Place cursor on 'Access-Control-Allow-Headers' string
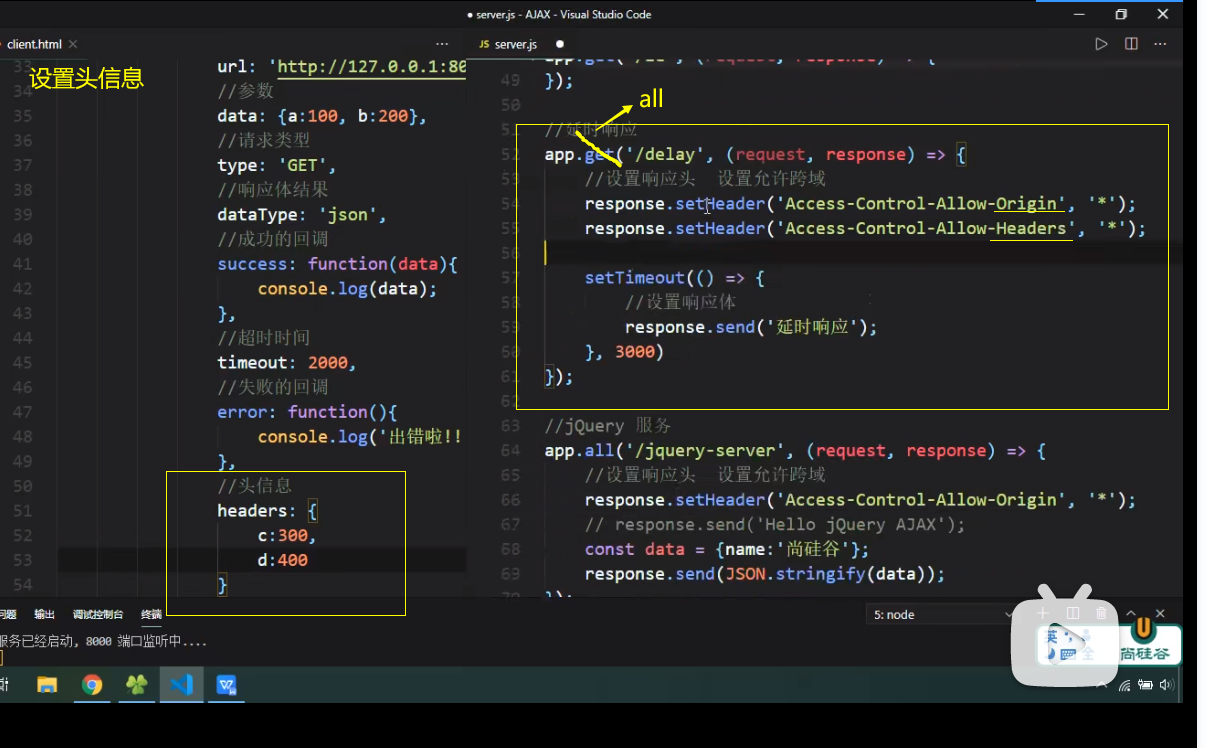1230x748 pixels. pos(931,229)
